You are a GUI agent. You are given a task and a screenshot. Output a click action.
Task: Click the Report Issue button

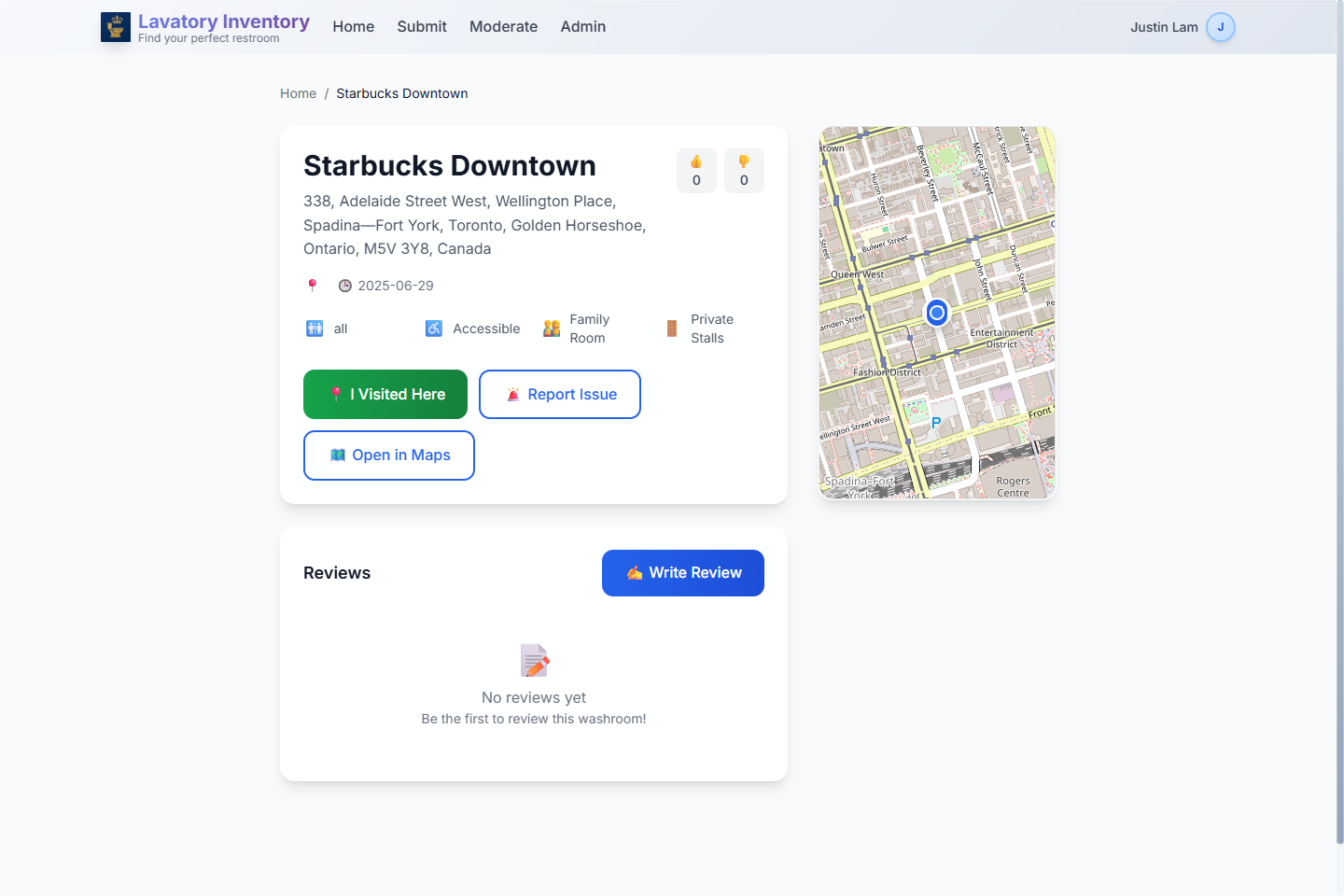560,394
